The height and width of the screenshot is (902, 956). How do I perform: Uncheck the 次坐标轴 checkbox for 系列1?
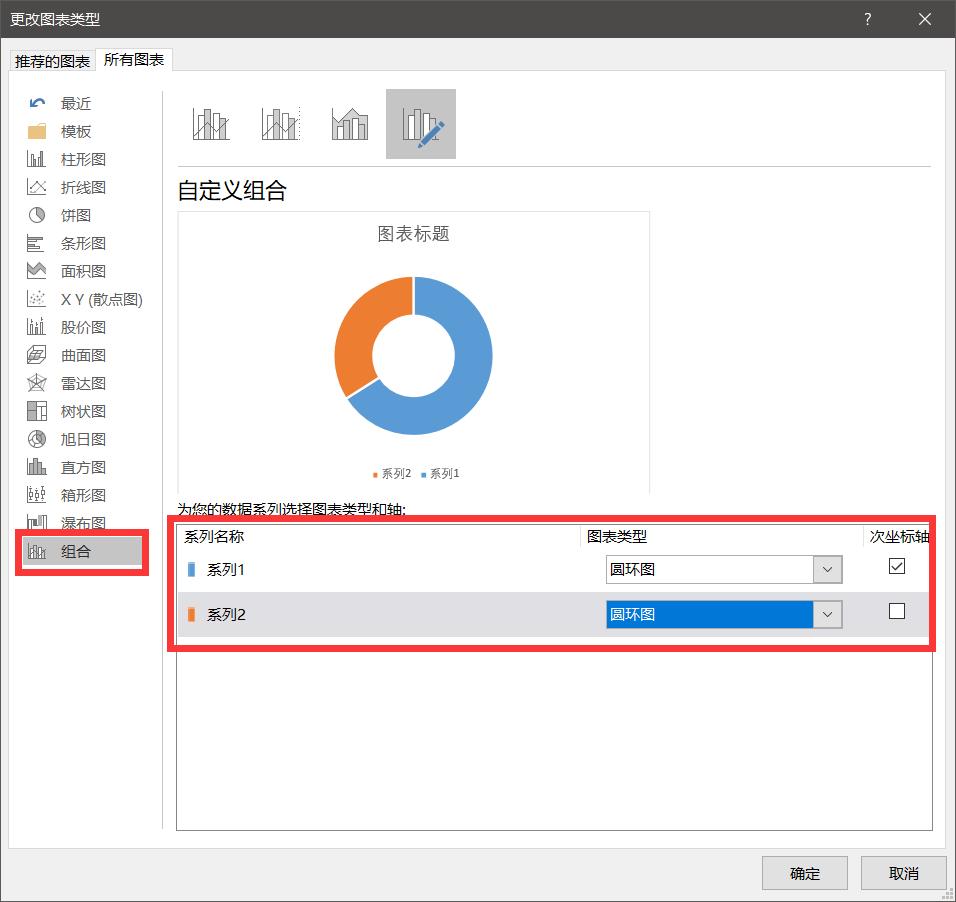click(896, 566)
